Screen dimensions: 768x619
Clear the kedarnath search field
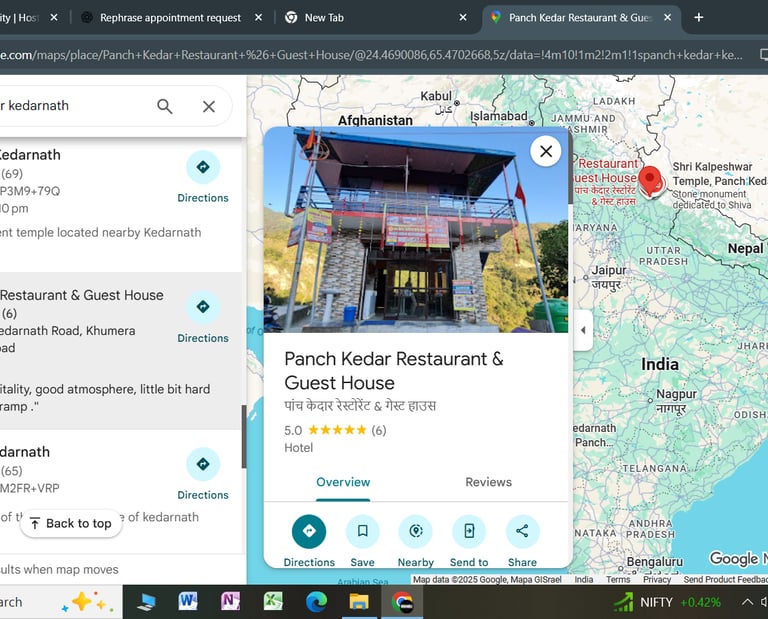coord(209,106)
